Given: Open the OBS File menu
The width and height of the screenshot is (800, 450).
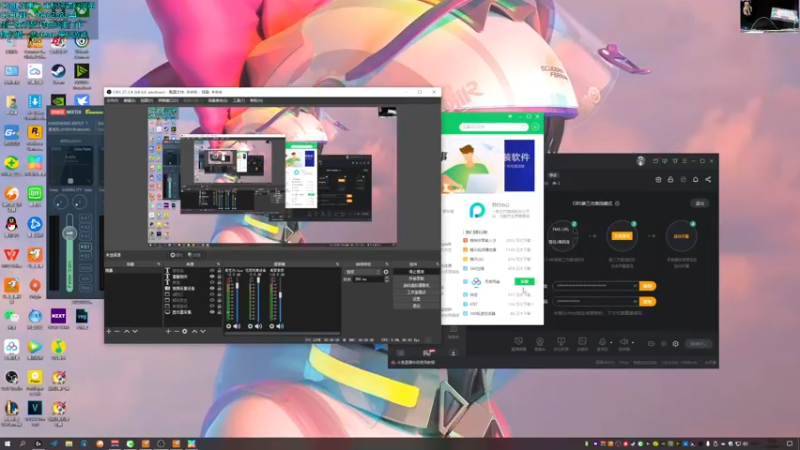Looking at the screenshot, I should (112, 101).
